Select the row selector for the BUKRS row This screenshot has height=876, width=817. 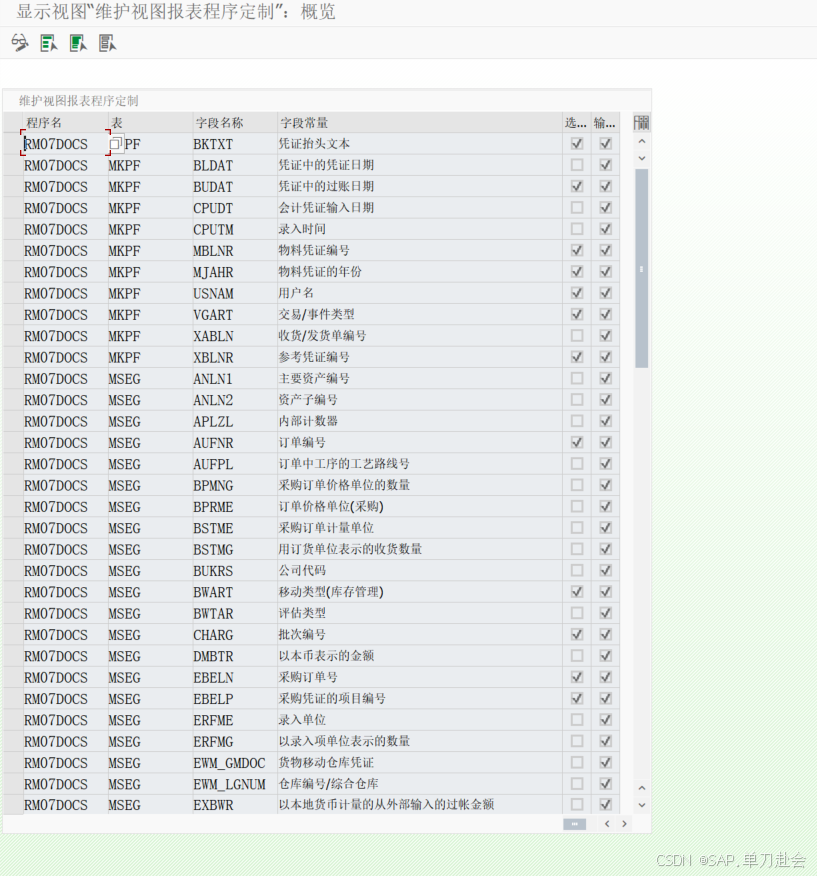13,570
